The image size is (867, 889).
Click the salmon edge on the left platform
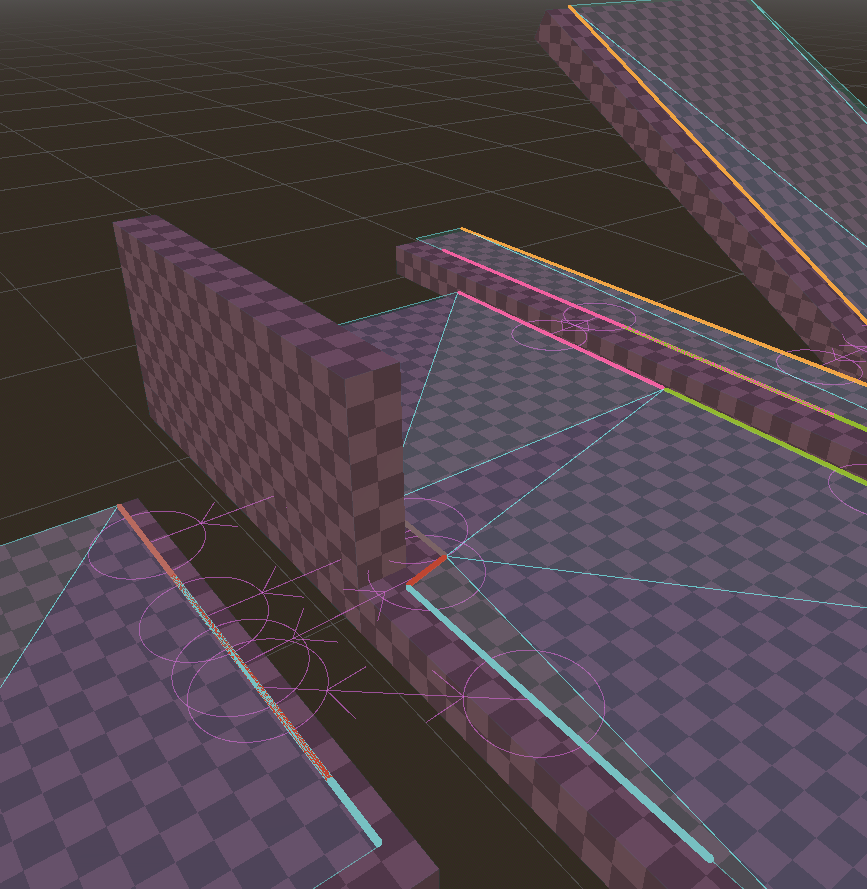145,540
